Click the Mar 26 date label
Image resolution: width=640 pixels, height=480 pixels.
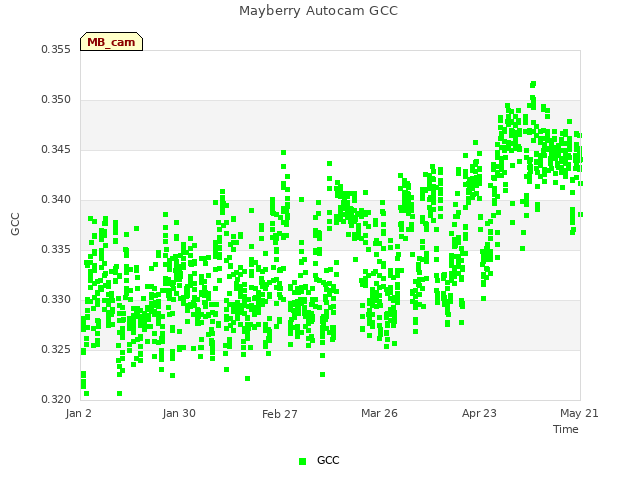[379, 413]
